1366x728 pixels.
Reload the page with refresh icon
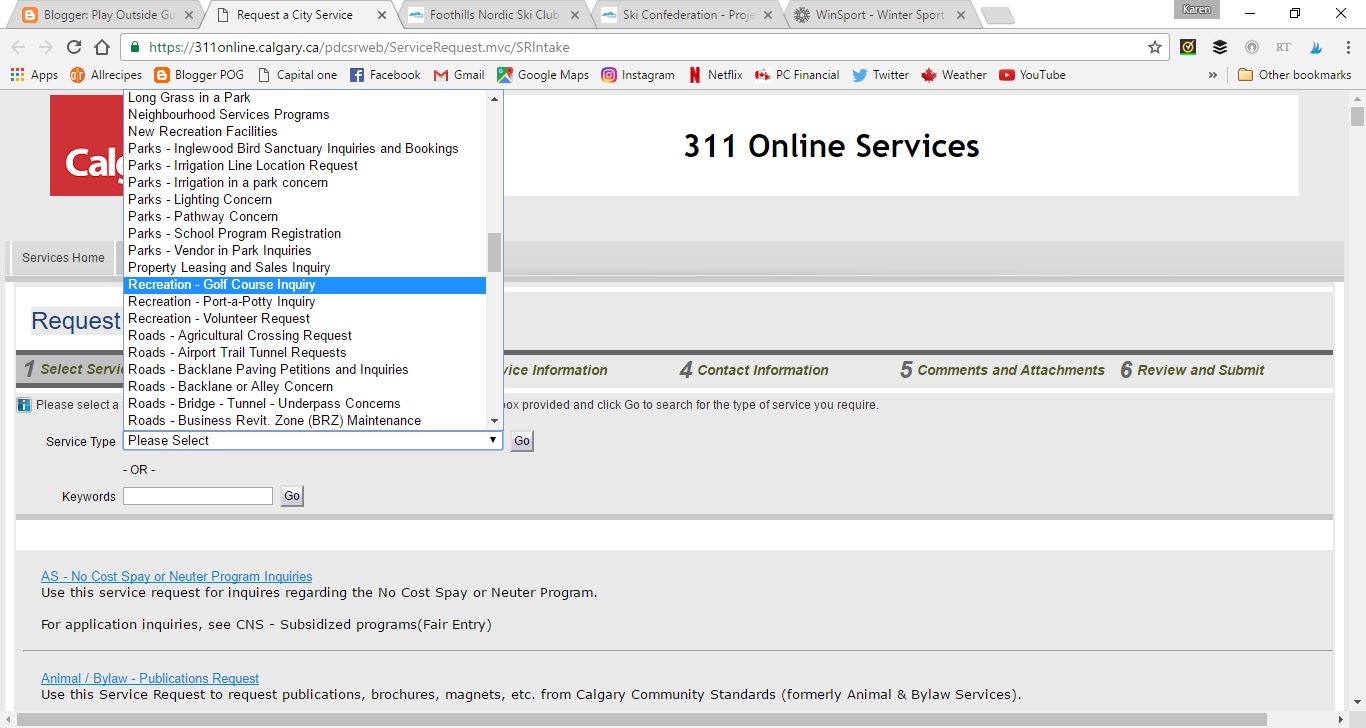tap(74, 47)
